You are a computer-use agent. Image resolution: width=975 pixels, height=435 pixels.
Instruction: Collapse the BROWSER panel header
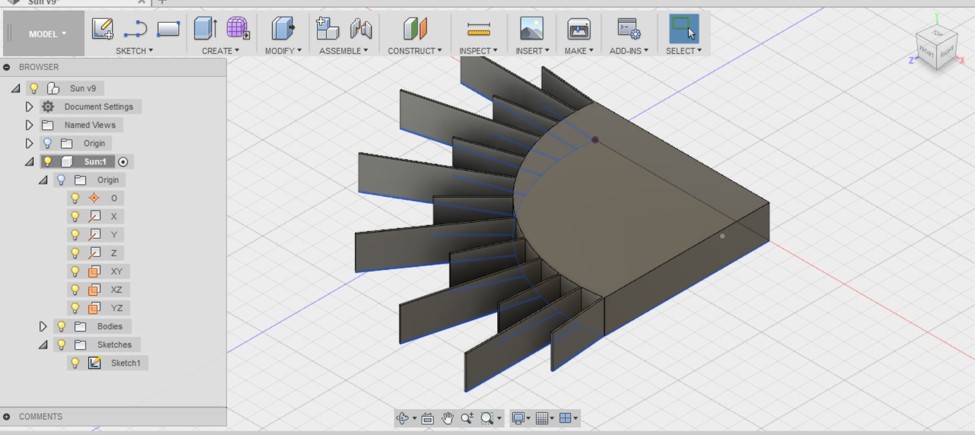7,67
